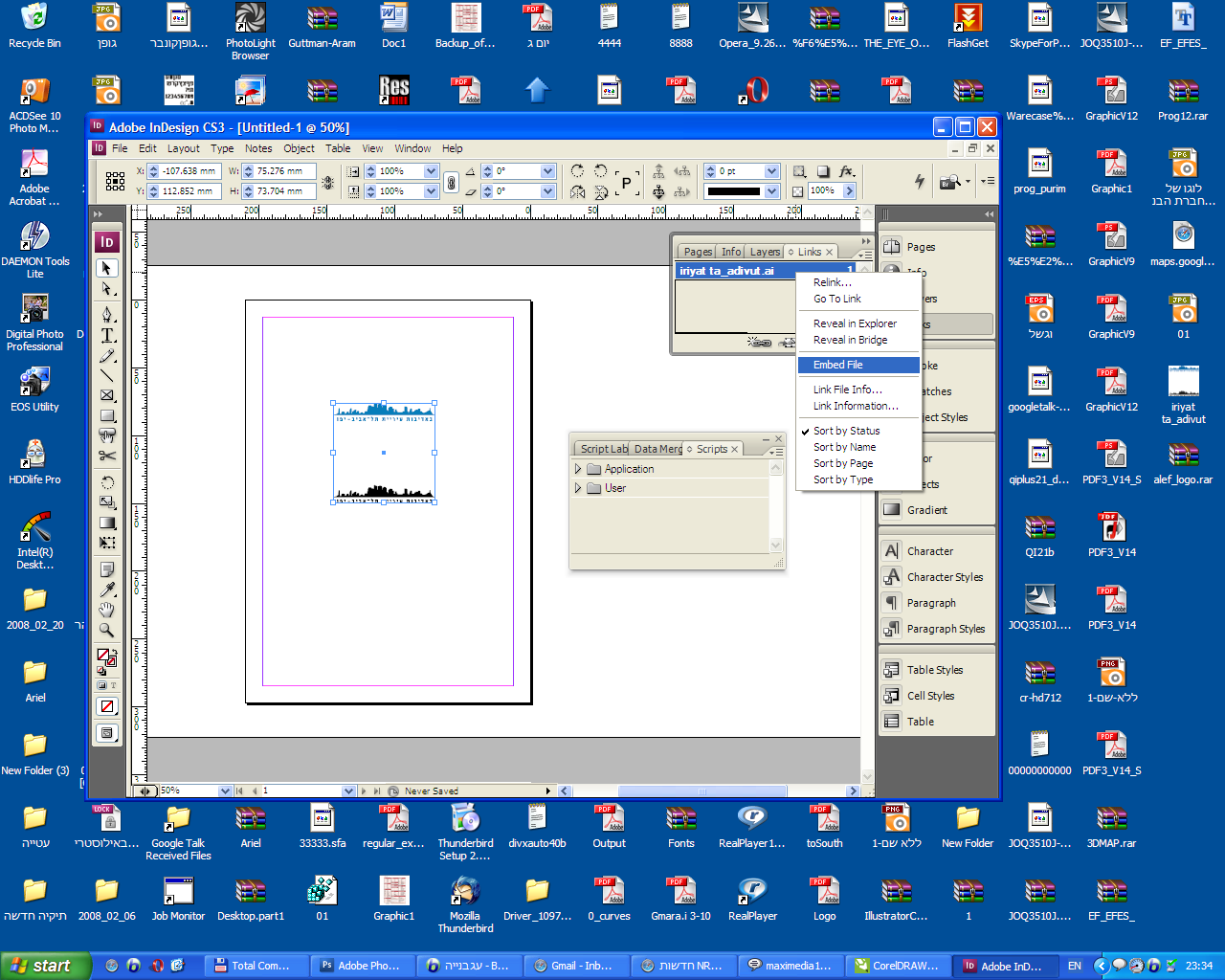Image resolution: width=1225 pixels, height=980 pixels.
Task: Choose the reference point locator grid
Action: [115, 181]
